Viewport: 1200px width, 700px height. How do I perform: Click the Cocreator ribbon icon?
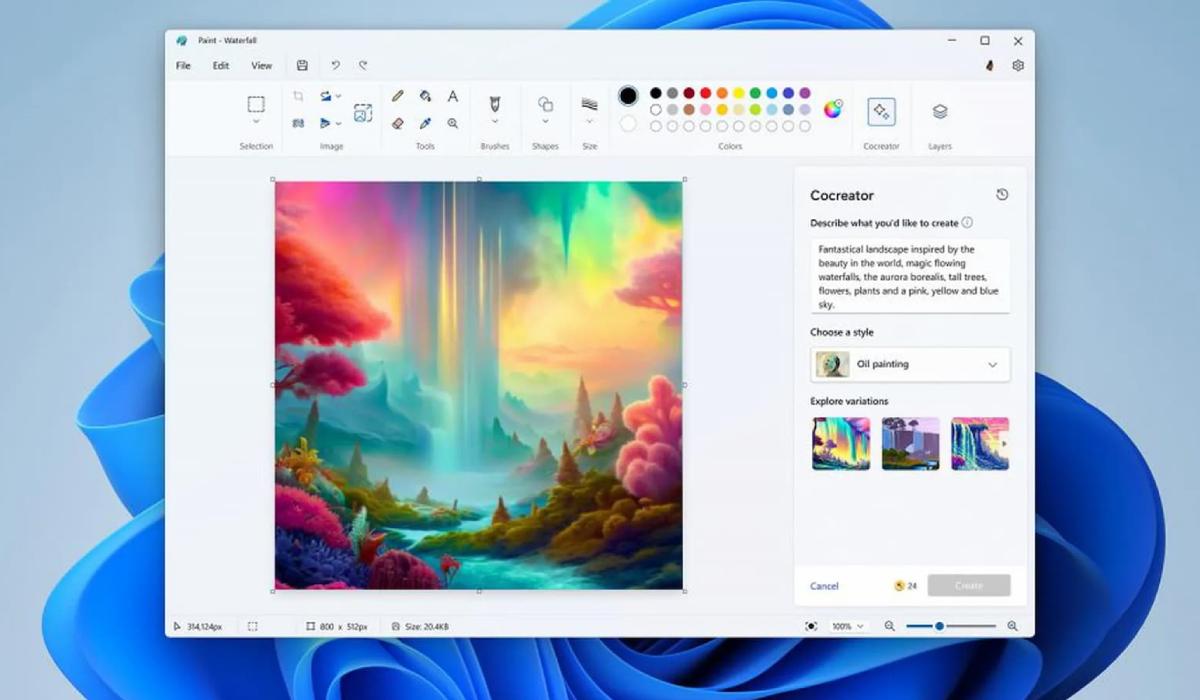(881, 112)
